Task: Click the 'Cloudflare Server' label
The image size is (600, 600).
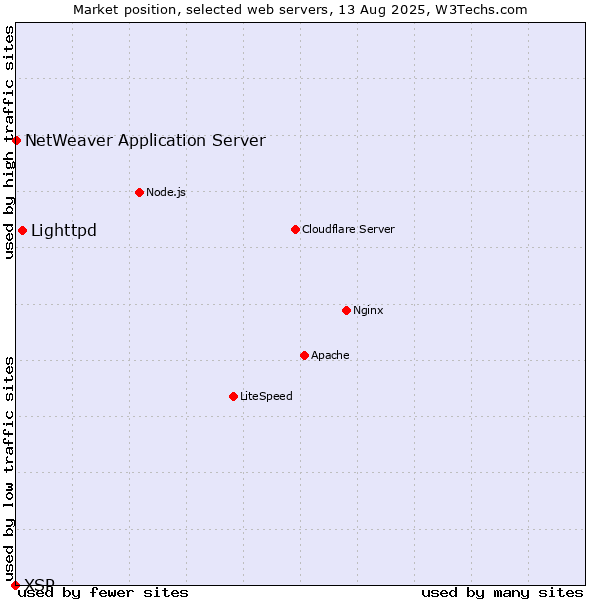Action: pos(348,229)
